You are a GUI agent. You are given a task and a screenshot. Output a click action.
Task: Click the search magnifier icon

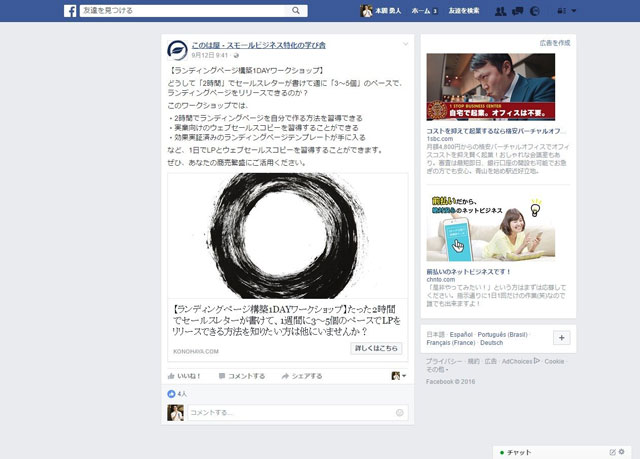point(296,11)
